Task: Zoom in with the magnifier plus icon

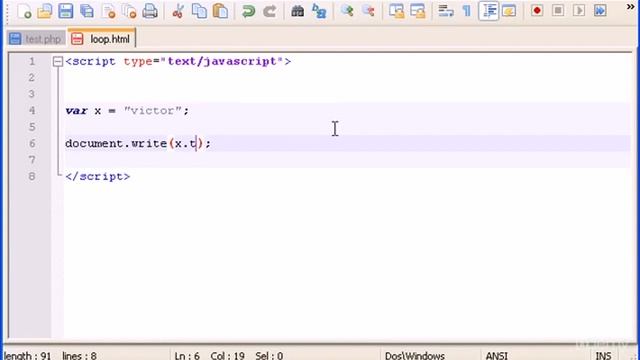Action: pos(347,11)
